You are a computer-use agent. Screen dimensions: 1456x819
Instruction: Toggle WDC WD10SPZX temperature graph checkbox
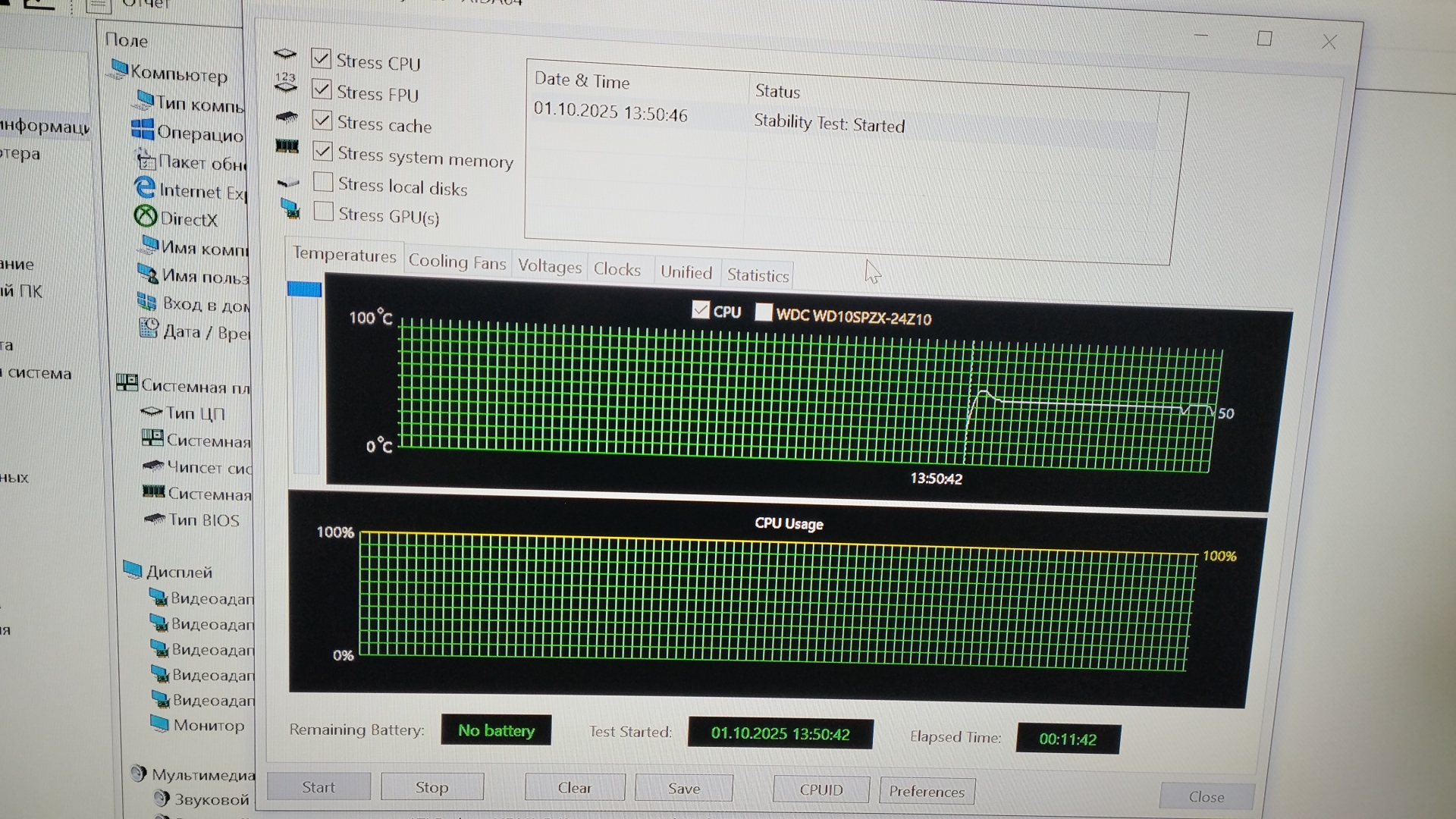coord(764,312)
